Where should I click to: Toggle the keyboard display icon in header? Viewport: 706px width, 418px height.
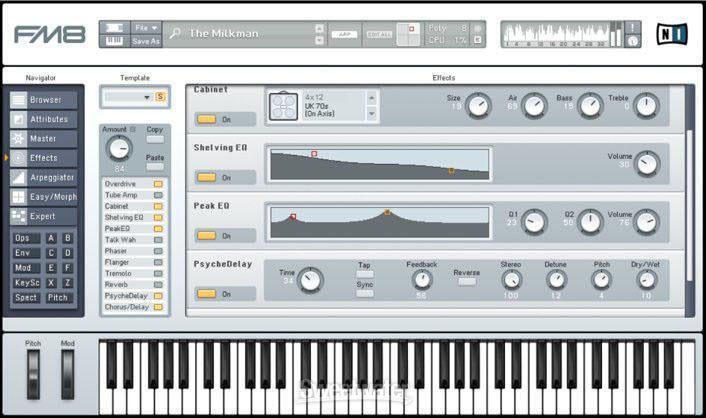tap(114, 41)
